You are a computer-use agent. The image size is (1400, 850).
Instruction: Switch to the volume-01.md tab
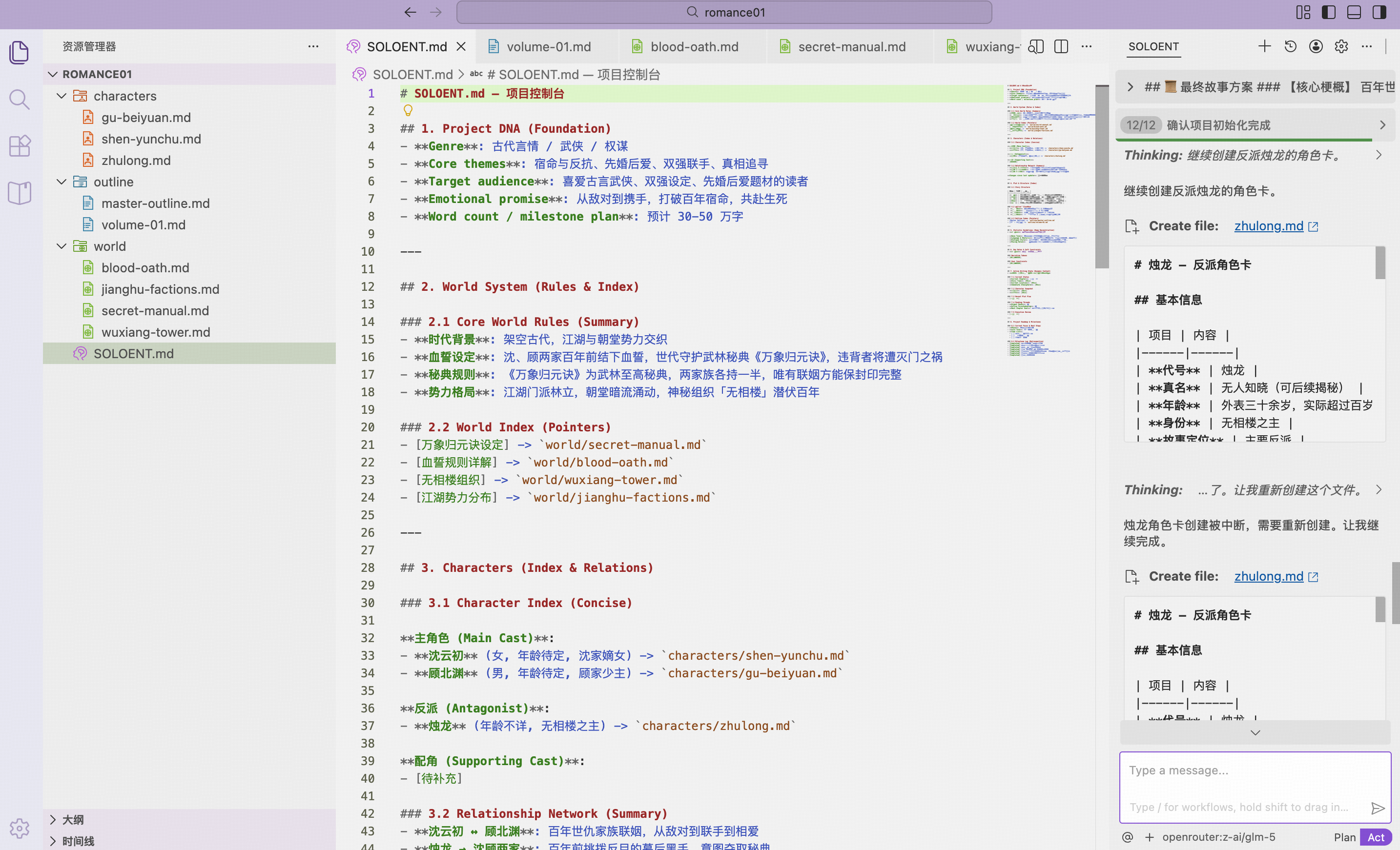pyautogui.click(x=547, y=46)
